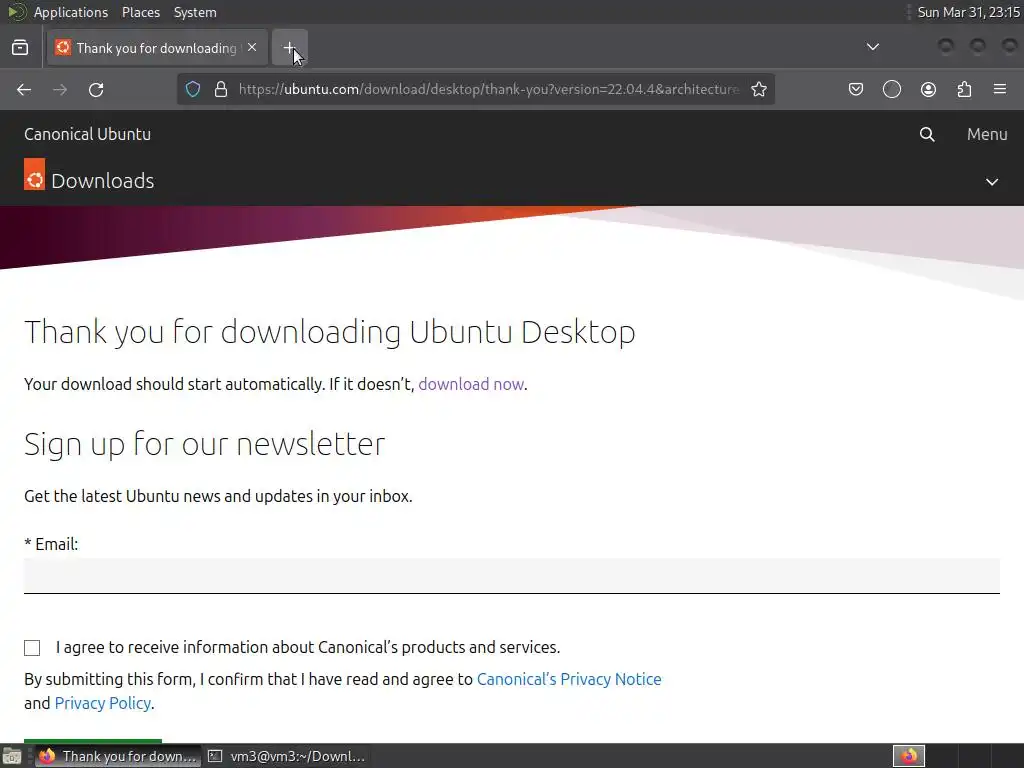1024x768 pixels.
Task: View site security padlock info
Action: tap(221, 89)
